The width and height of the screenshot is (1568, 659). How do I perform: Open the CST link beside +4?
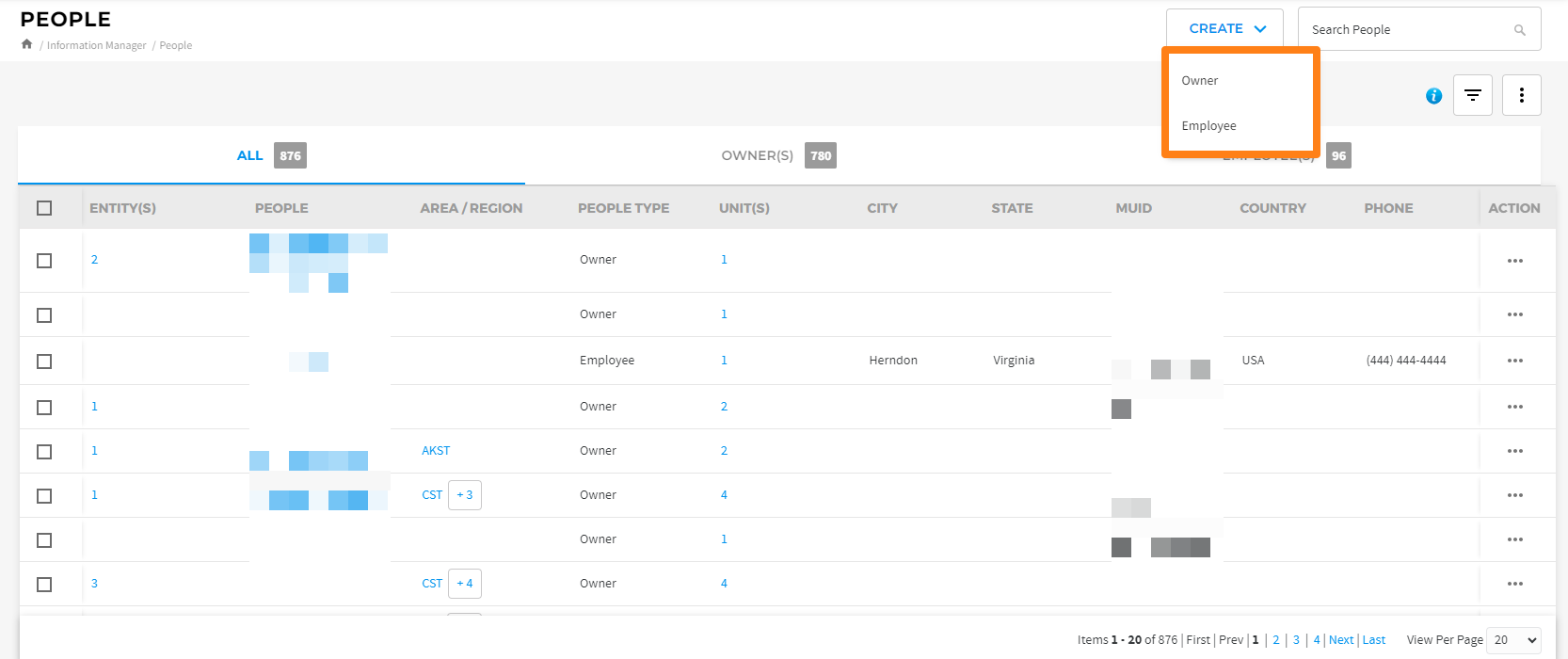(x=432, y=584)
